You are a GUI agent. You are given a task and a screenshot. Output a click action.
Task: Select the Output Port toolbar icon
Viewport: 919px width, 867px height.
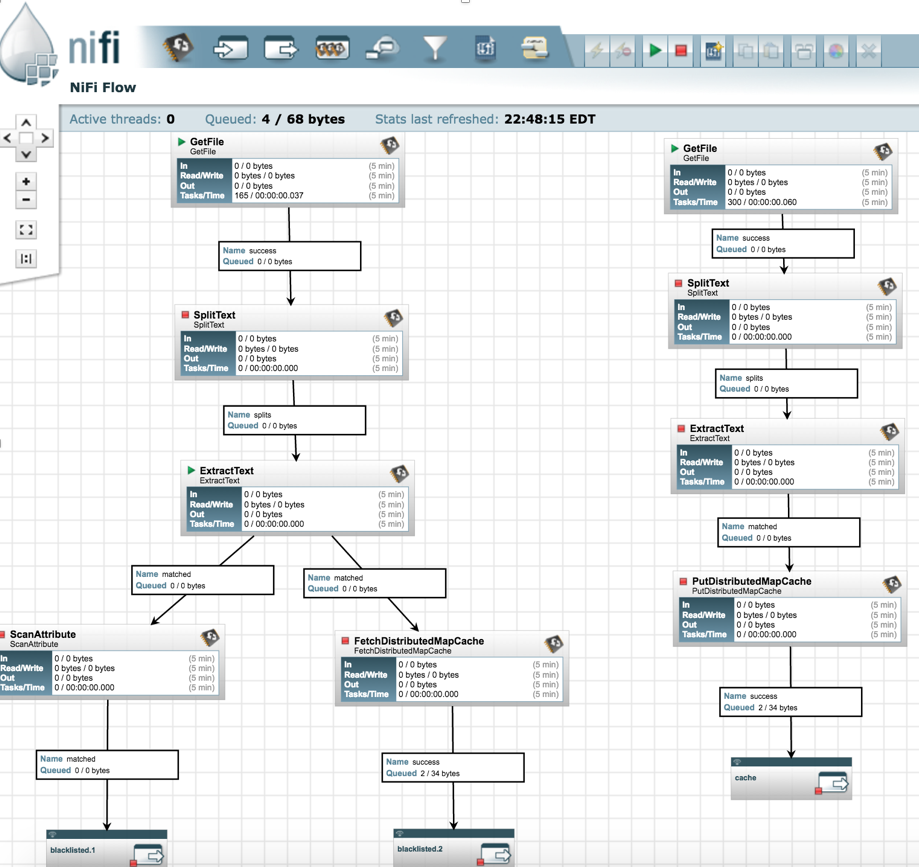(281, 46)
